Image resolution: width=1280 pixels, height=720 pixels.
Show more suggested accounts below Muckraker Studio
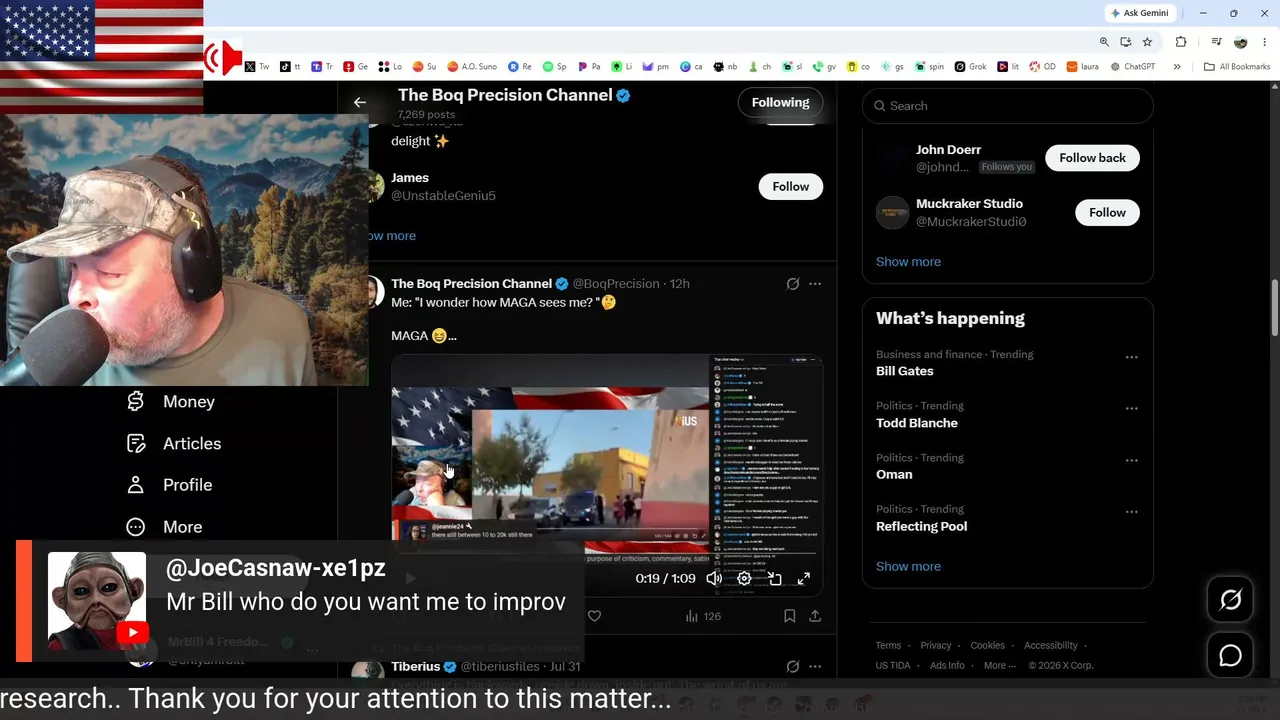[908, 262]
